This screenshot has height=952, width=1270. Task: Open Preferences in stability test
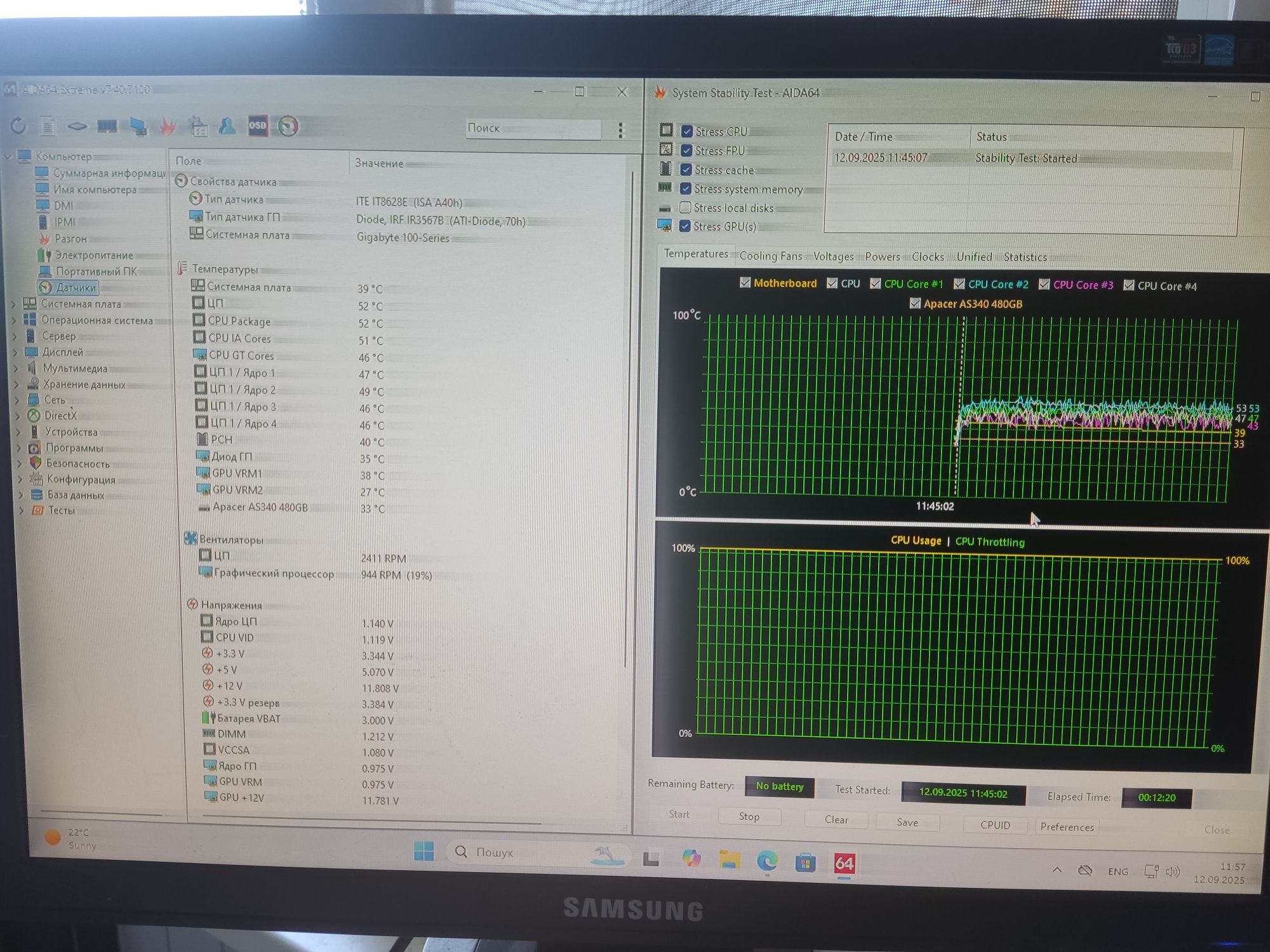point(1067,827)
